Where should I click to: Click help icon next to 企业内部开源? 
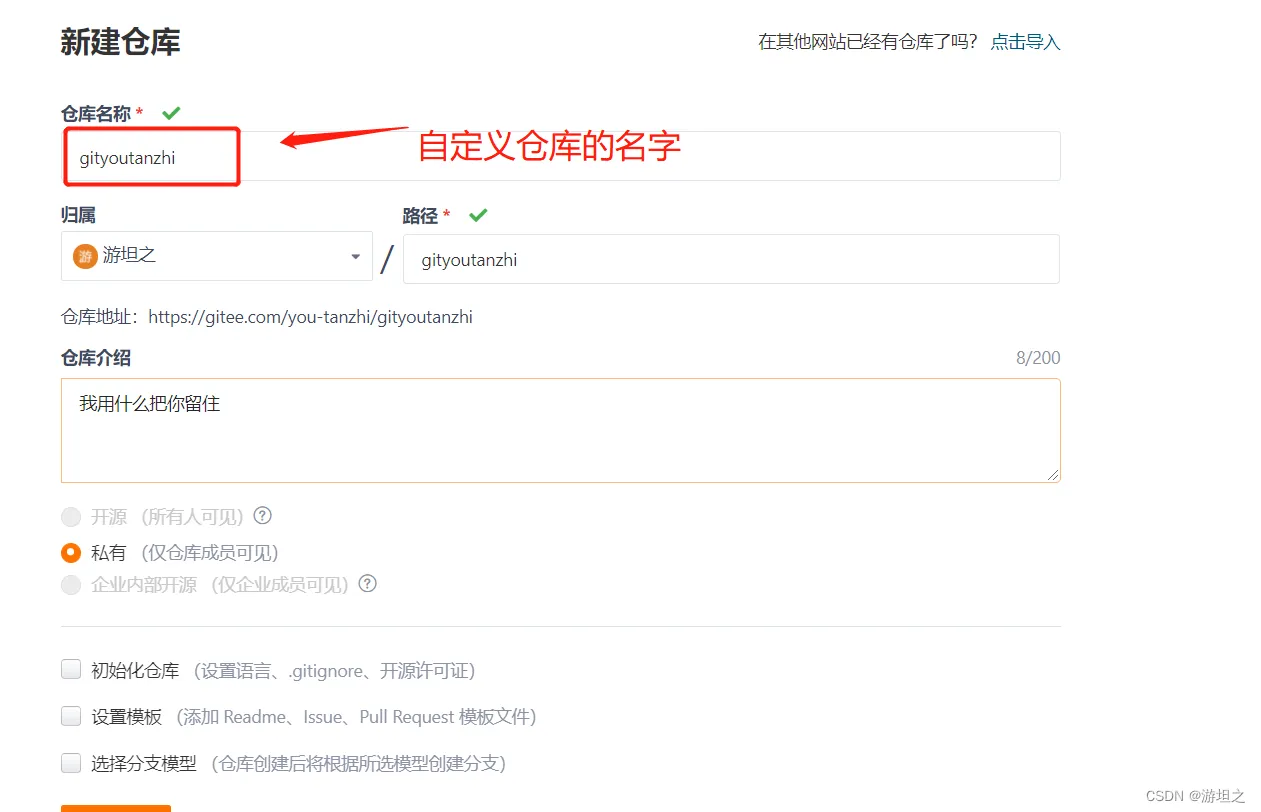click(368, 584)
